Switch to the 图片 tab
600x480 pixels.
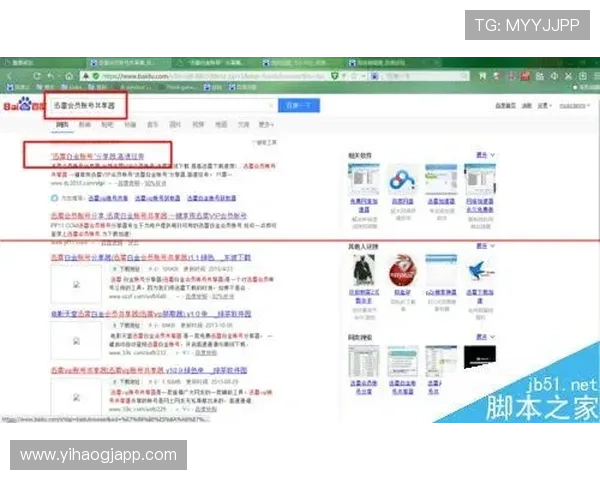point(175,124)
